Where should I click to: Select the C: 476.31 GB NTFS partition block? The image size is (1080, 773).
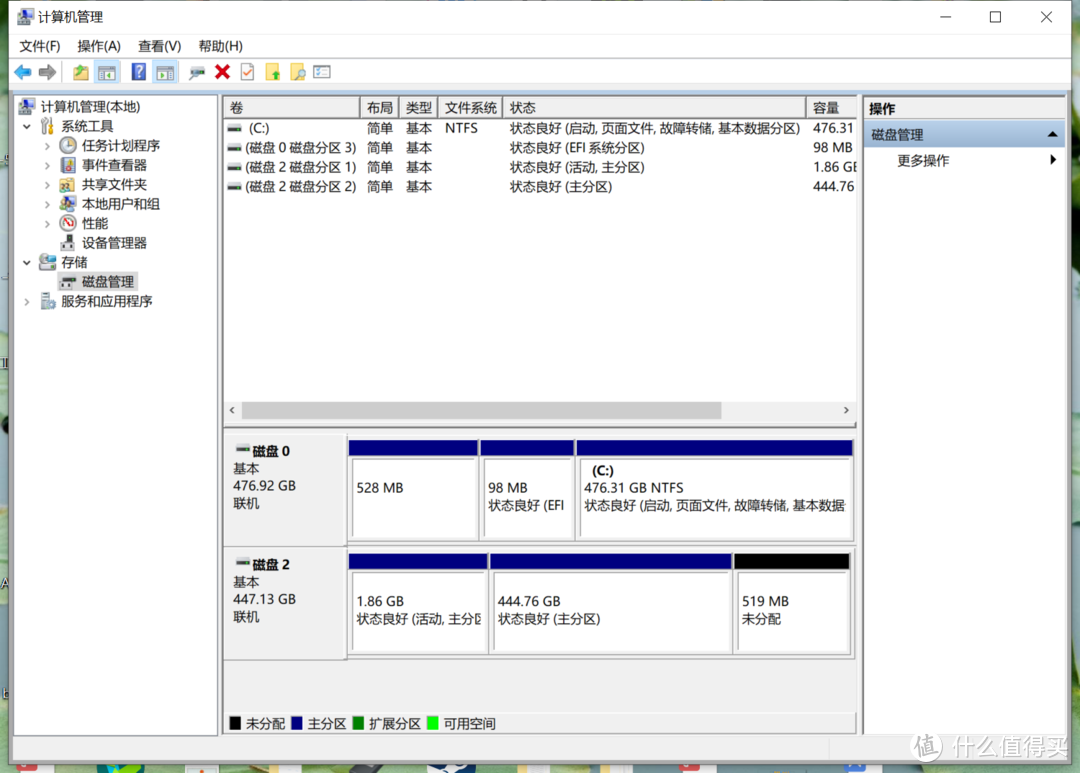[x=715, y=497]
